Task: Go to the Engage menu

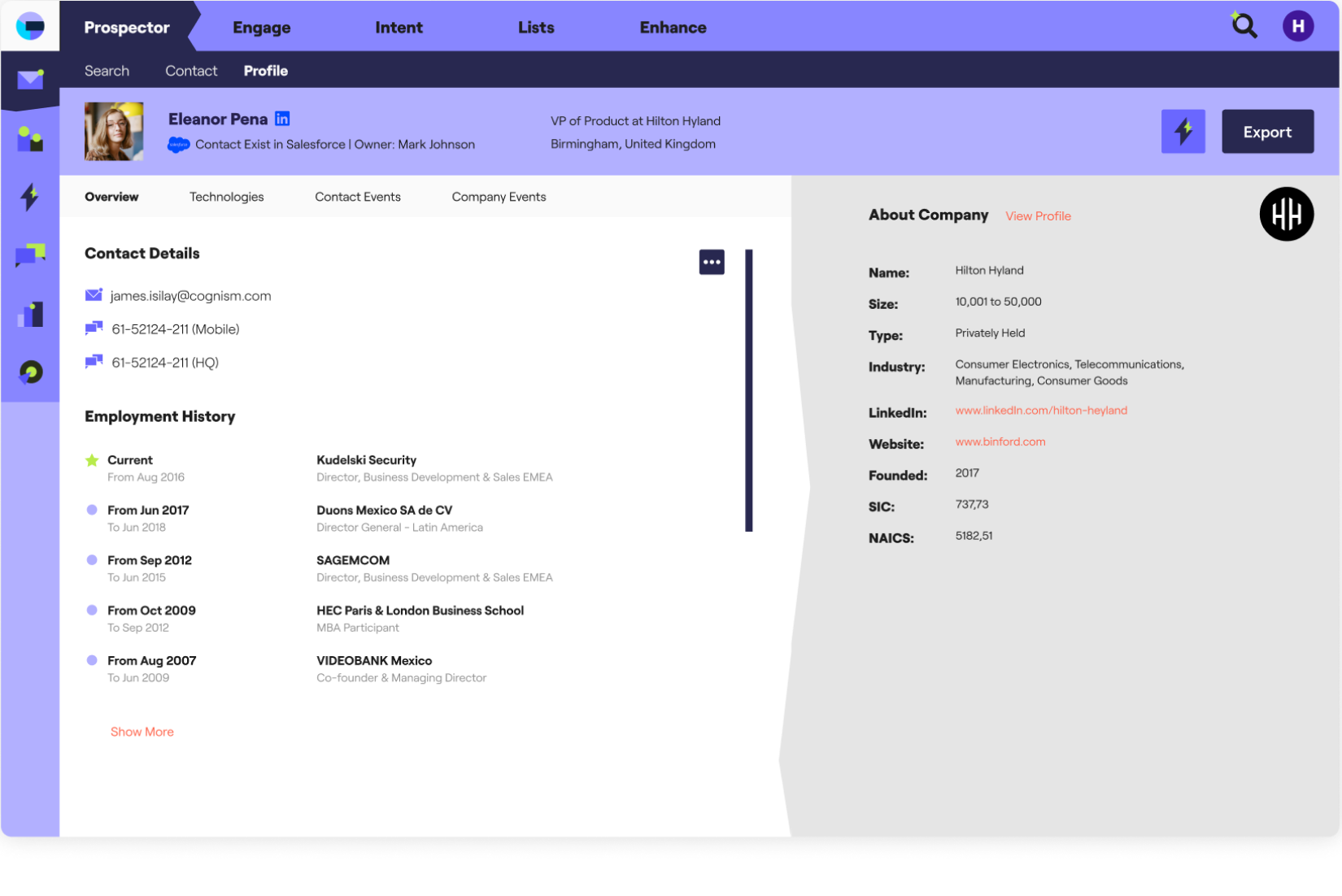Action: pyautogui.click(x=261, y=28)
